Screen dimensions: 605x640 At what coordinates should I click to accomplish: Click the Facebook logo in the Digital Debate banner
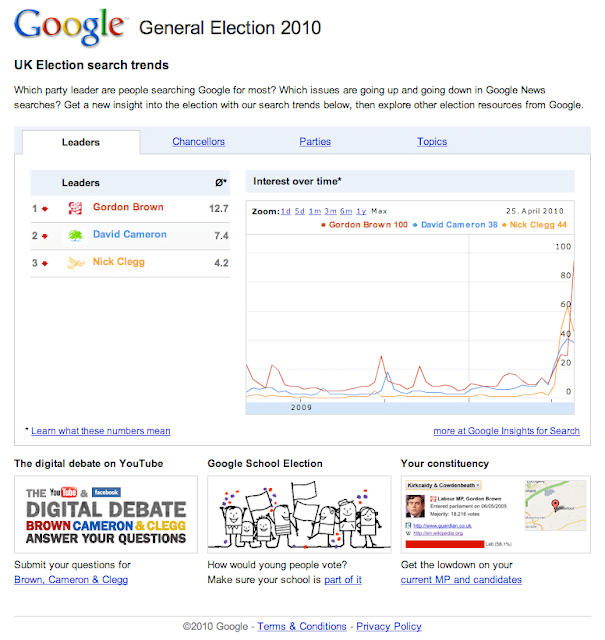pos(107,492)
